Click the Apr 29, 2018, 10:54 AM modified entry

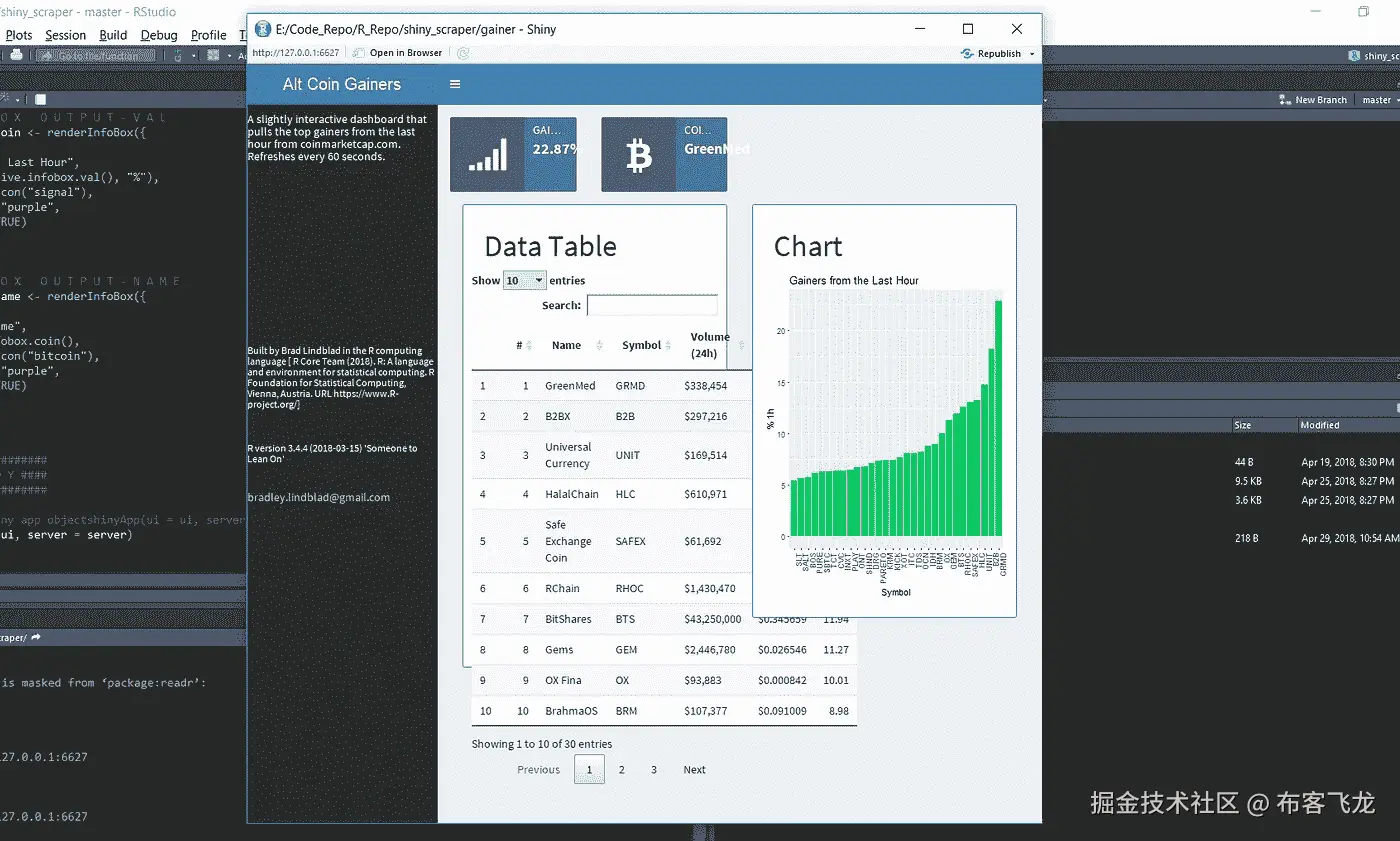(x=1350, y=538)
